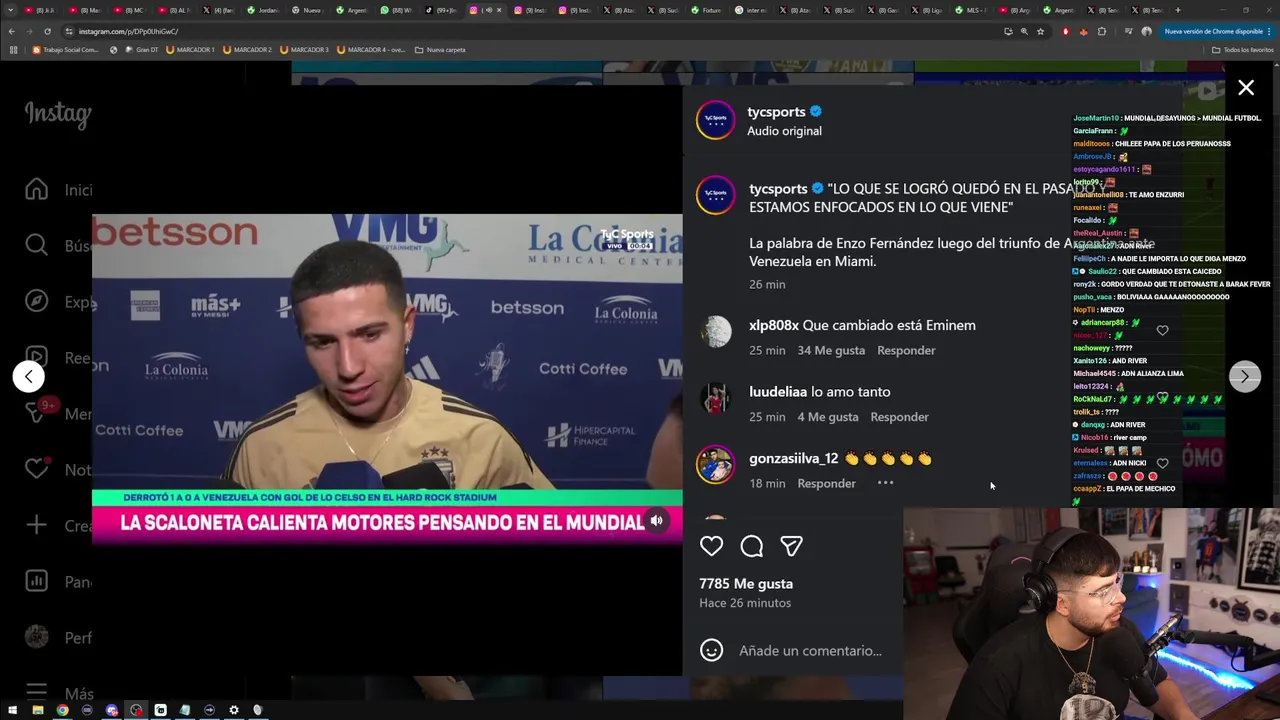Click the Instagram logo in the sidebar

(x=57, y=114)
